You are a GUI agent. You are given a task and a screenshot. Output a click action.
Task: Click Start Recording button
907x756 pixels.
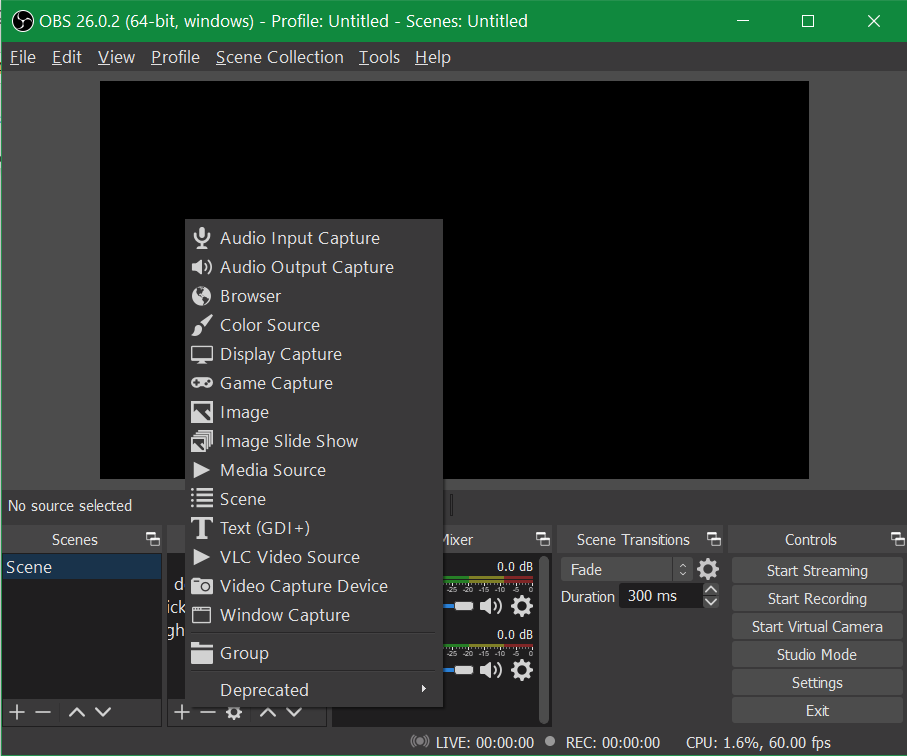click(x=817, y=599)
